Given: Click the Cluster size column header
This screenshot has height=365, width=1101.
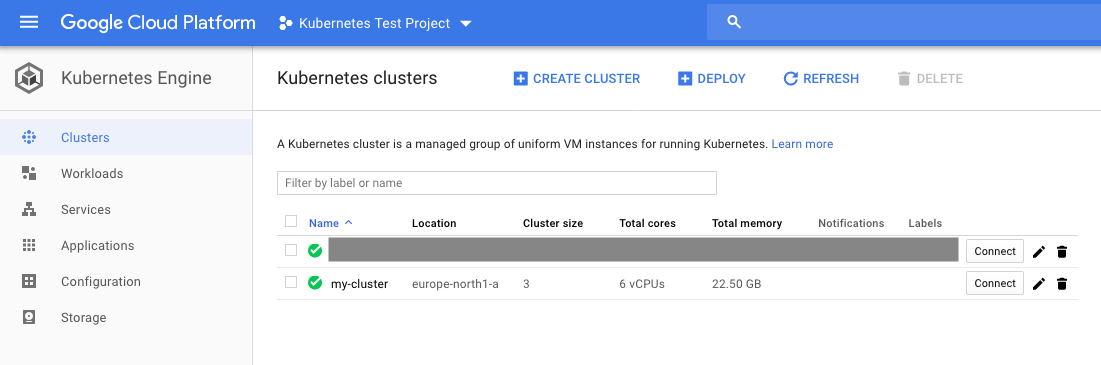Looking at the screenshot, I should pyautogui.click(x=553, y=223).
